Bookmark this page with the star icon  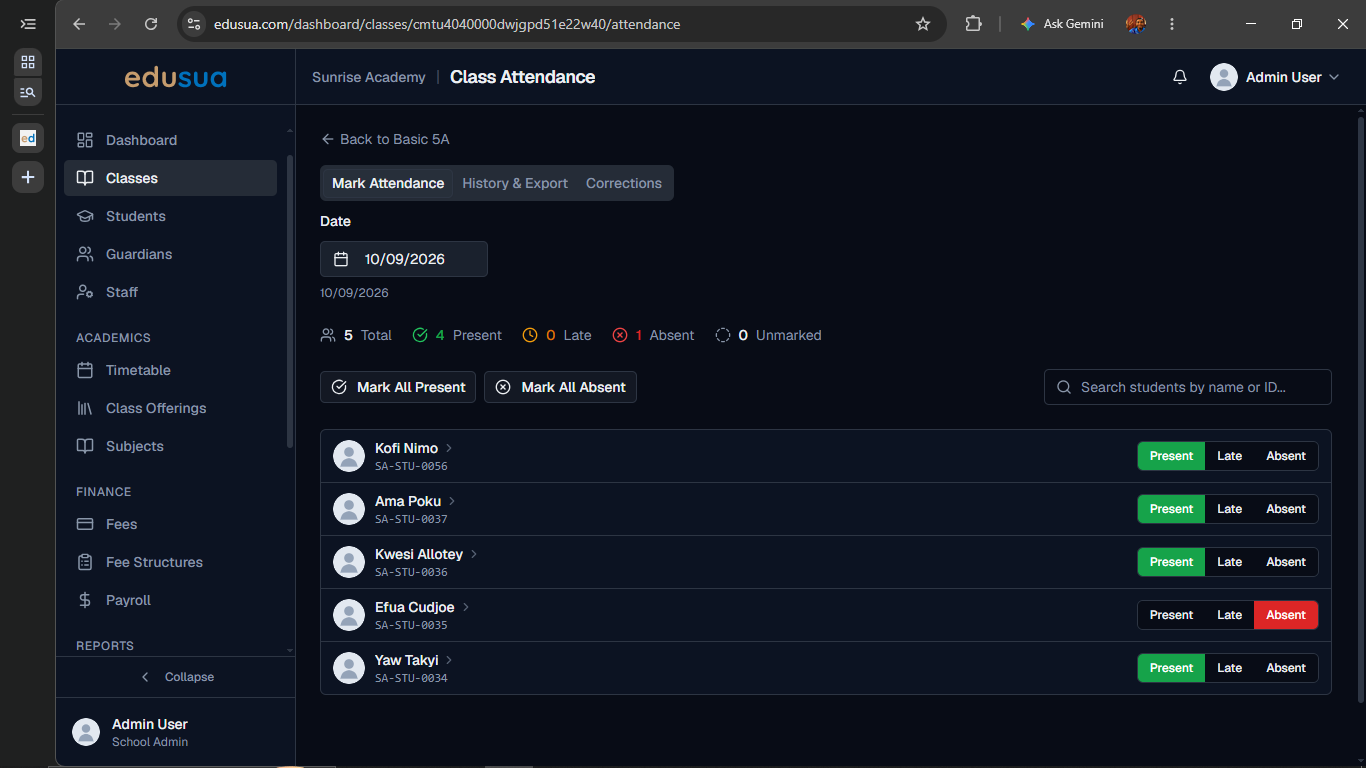923,24
